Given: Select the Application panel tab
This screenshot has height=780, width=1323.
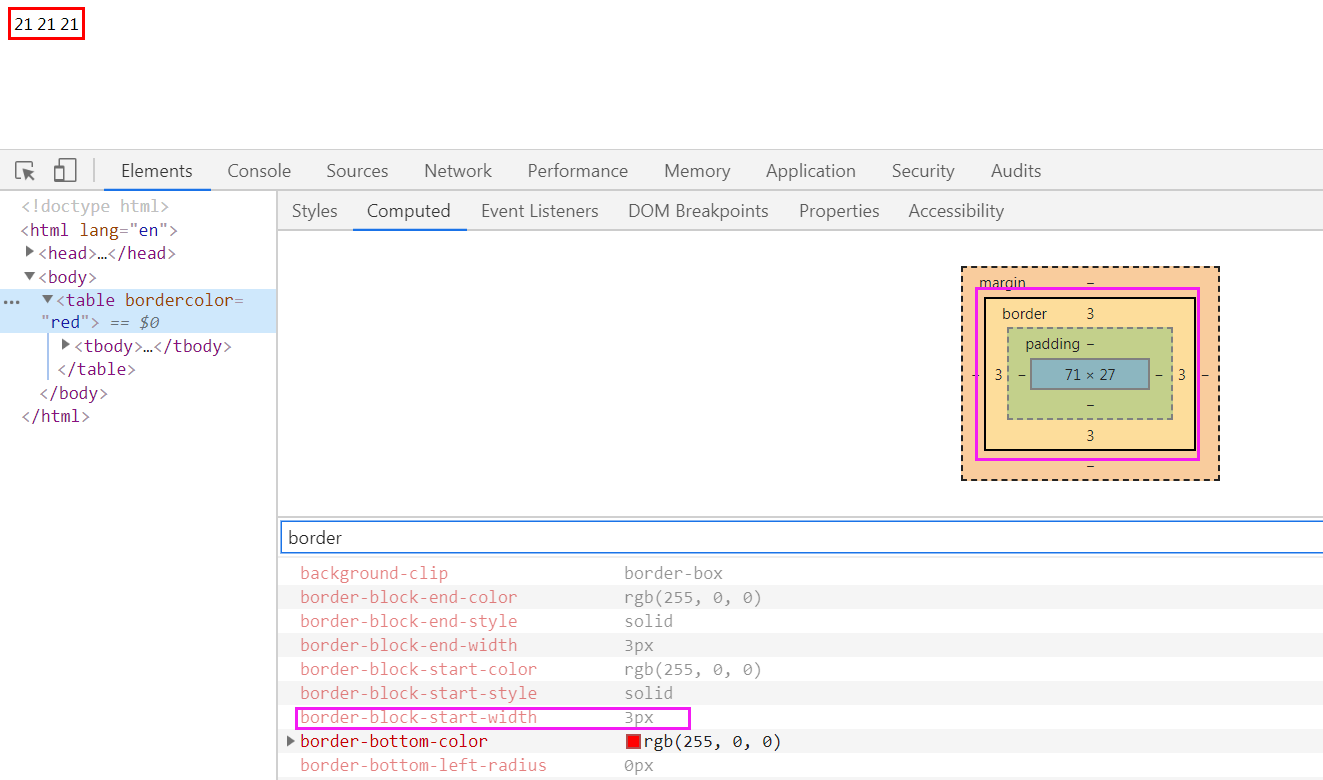Looking at the screenshot, I should click(x=811, y=171).
